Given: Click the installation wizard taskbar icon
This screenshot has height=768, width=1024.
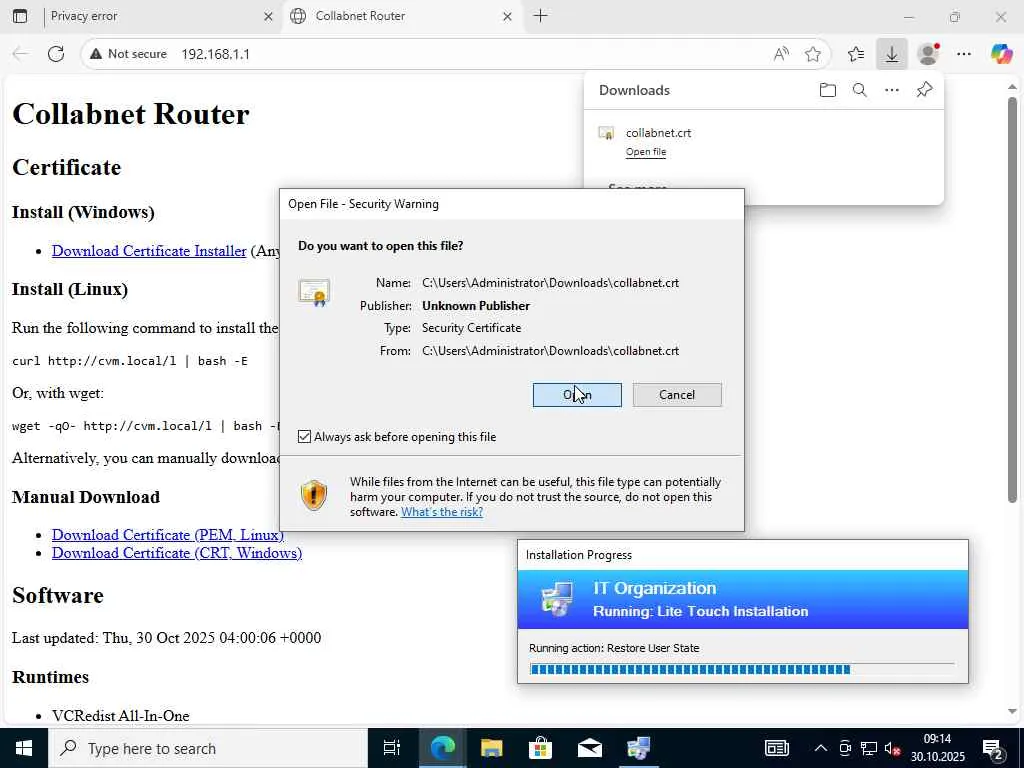Looking at the screenshot, I should [x=638, y=748].
